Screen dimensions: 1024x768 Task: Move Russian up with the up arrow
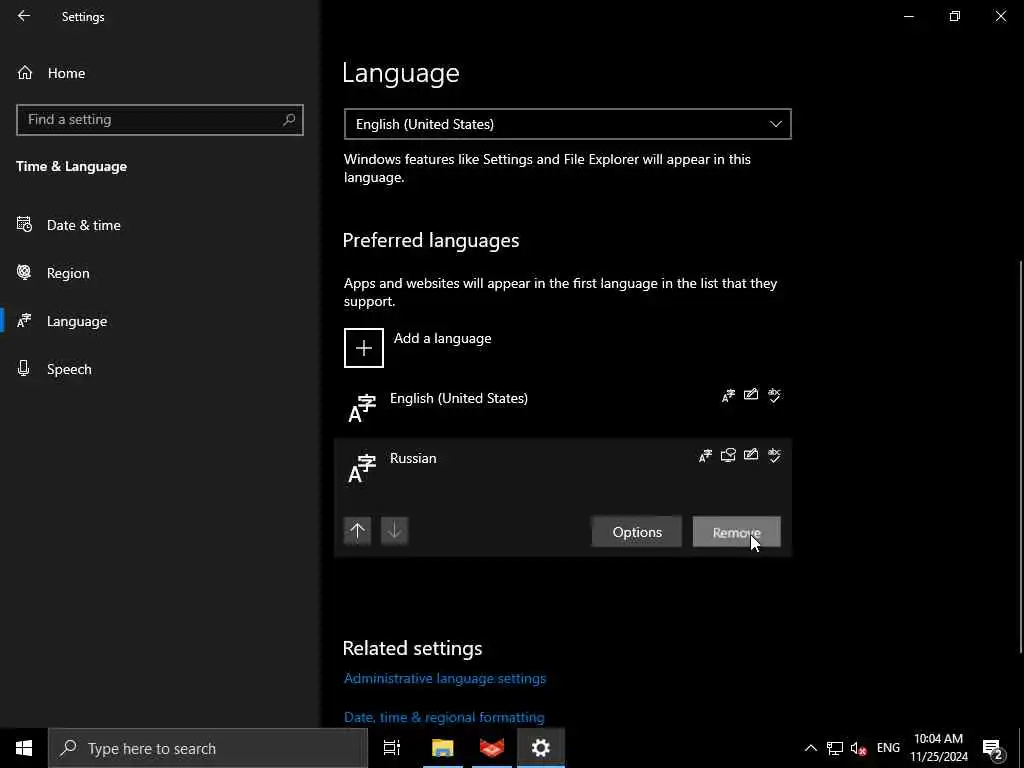point(357,531)
